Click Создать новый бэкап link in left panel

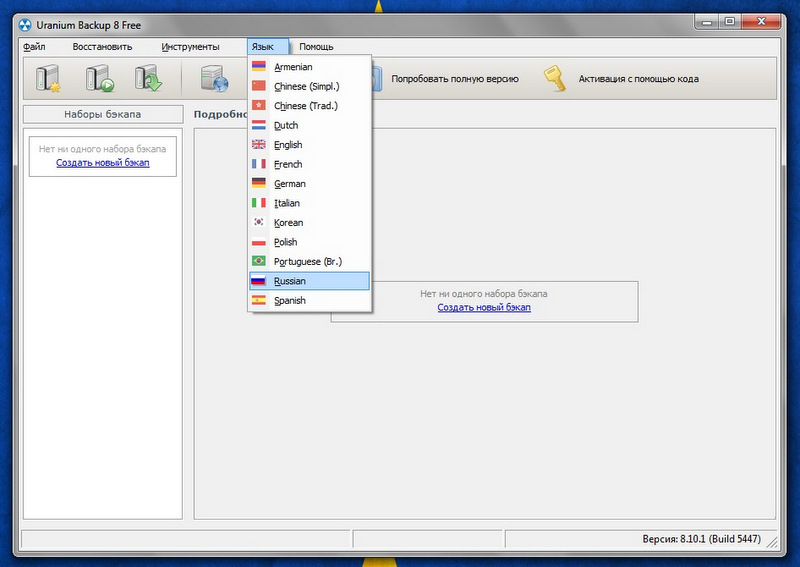click(103, 162)
